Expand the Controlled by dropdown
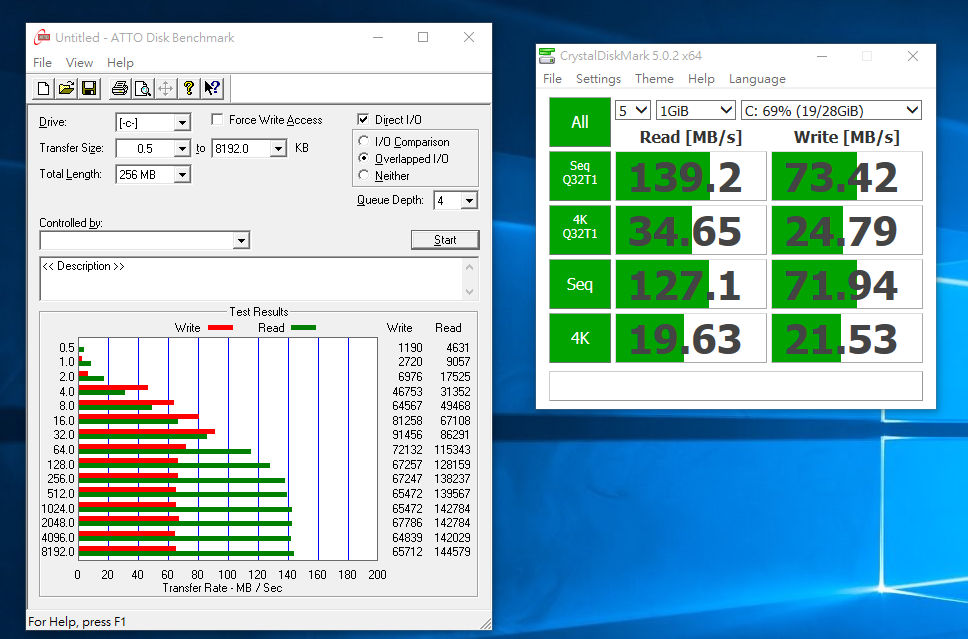This screenshot has height=639, width=968. tap(241, 240)
